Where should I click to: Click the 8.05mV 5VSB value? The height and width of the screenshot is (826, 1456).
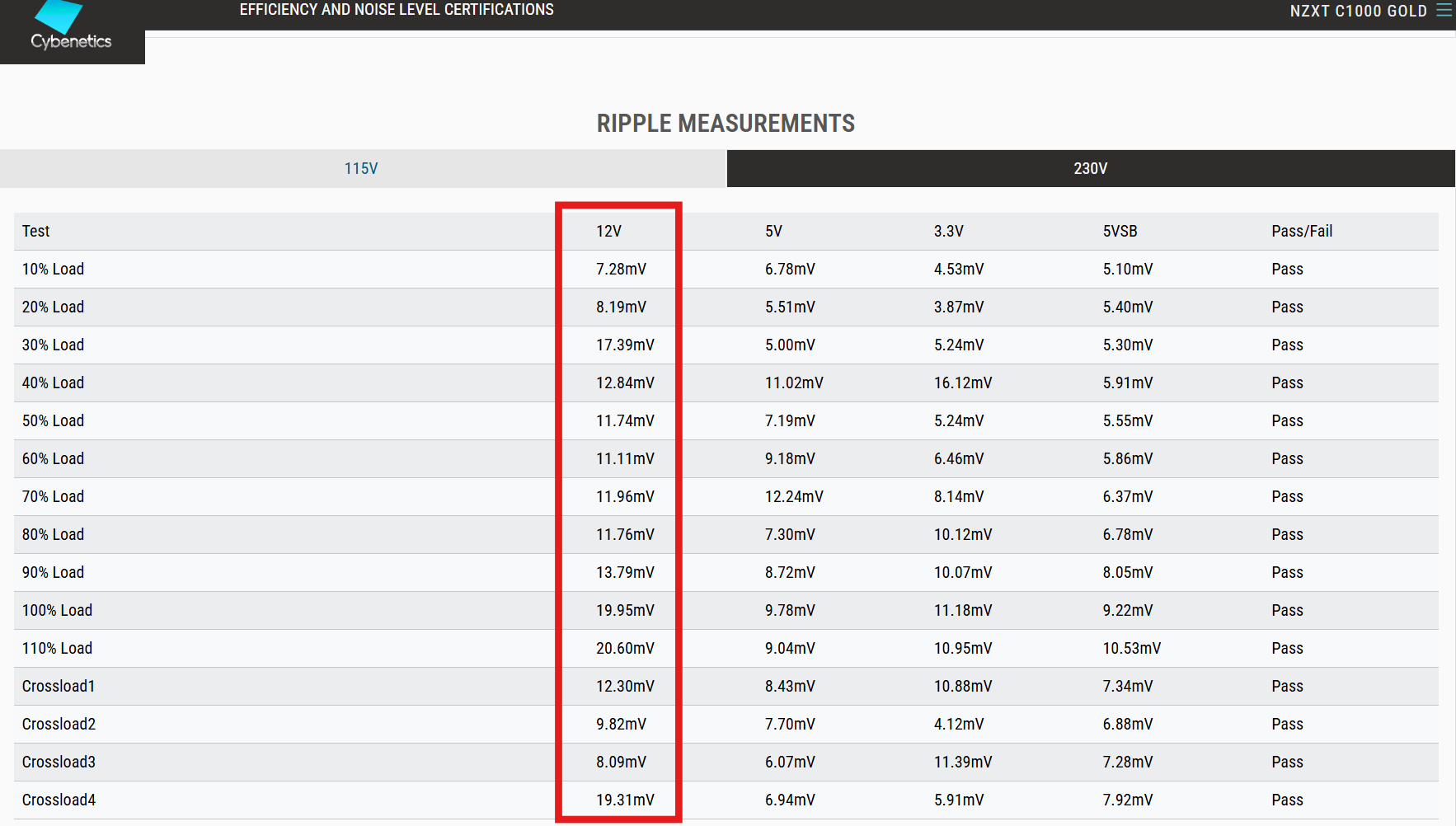tap(1128, 573)
